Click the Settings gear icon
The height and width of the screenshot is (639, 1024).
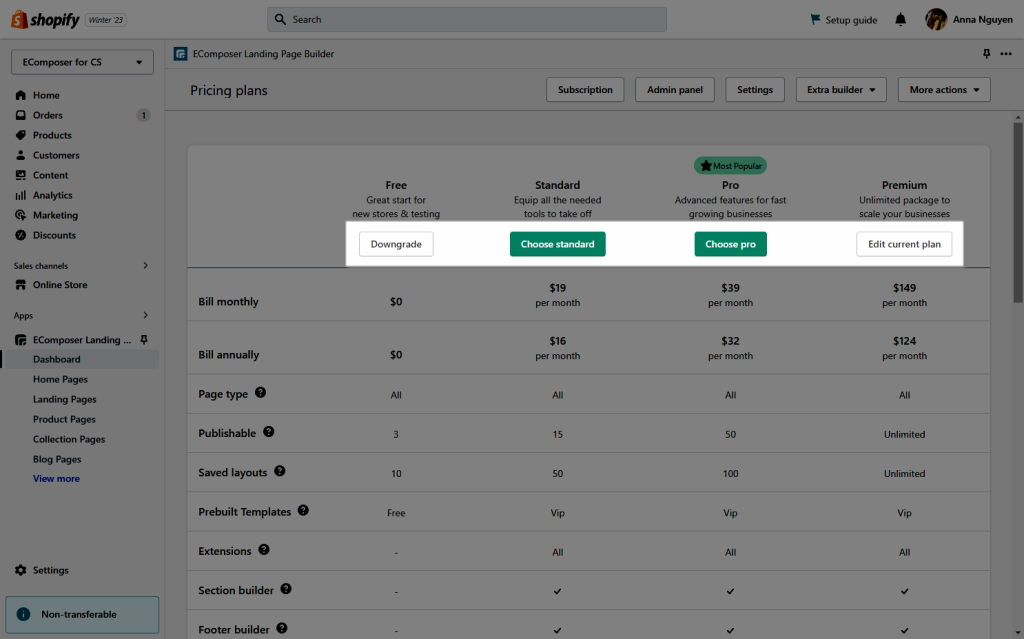point(21,570)
